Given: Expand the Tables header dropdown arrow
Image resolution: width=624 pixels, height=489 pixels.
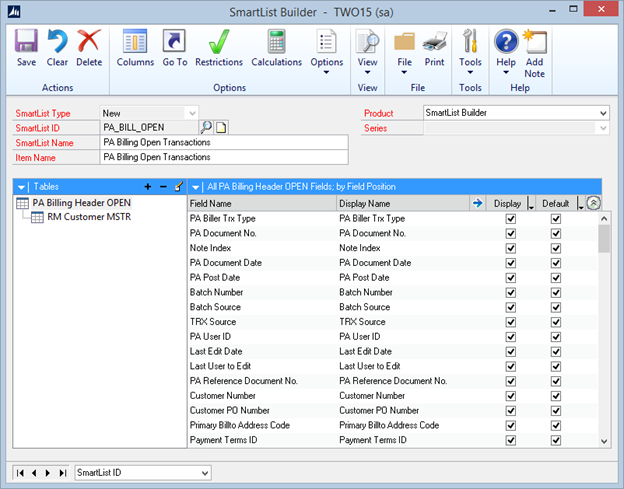Looking at the screenshot, I should click(x=21, y=187).
